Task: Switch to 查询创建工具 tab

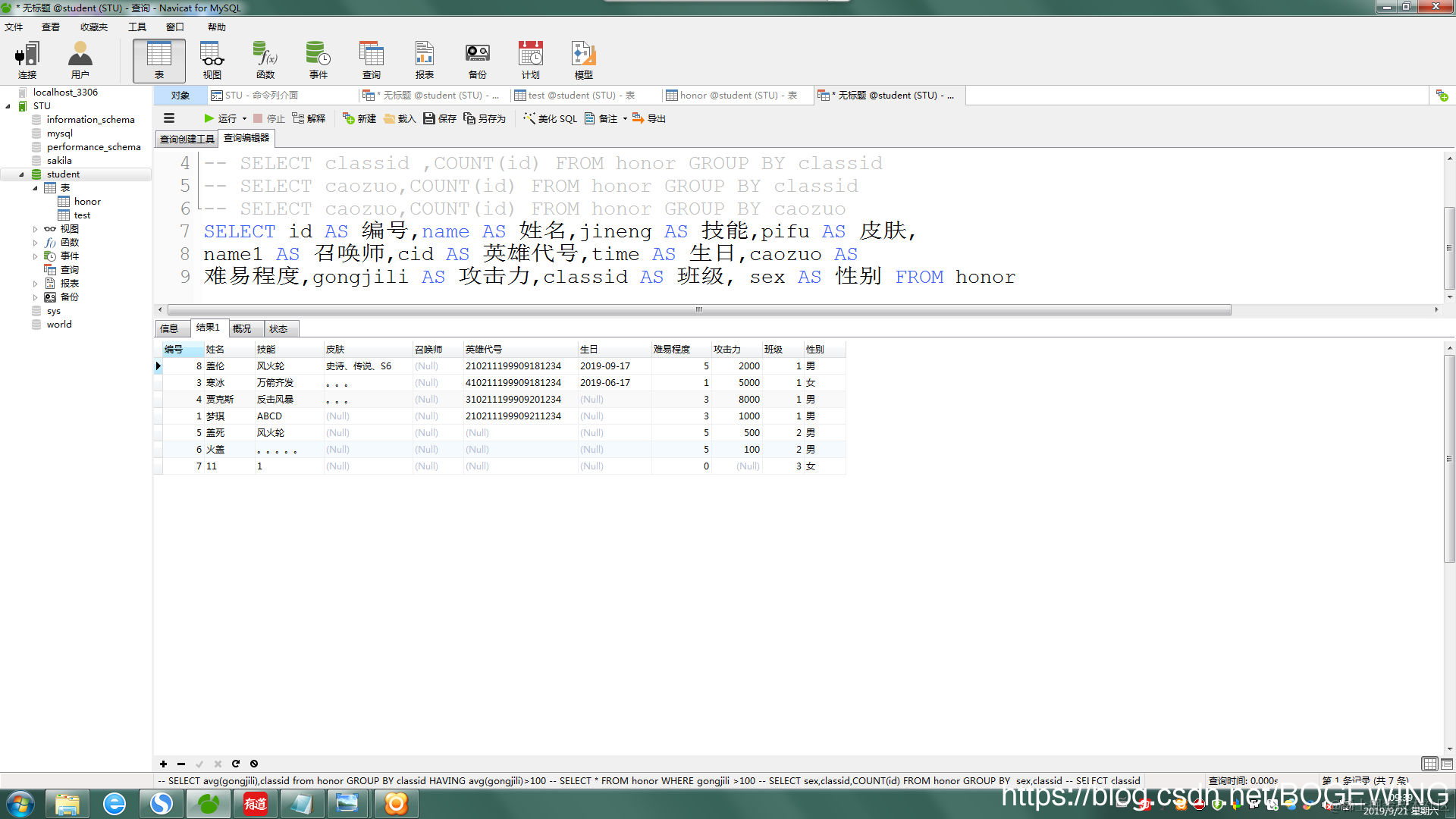Action: (x=187, y=139)
